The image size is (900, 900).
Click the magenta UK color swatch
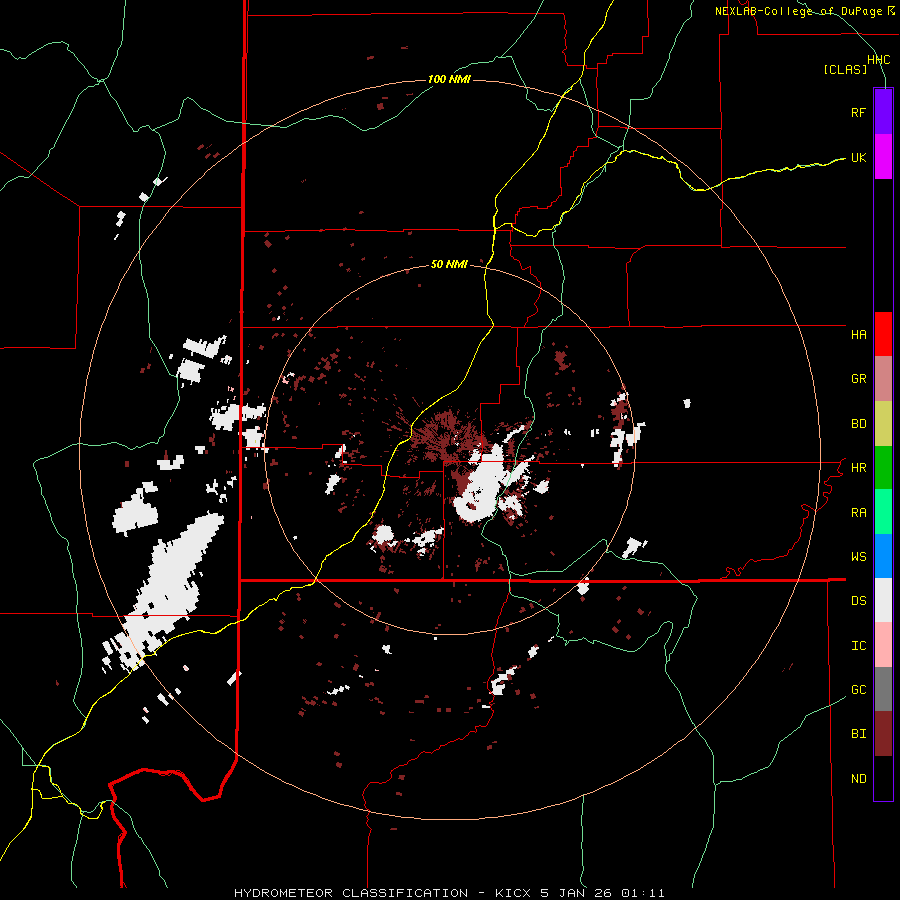pos(883,157)
